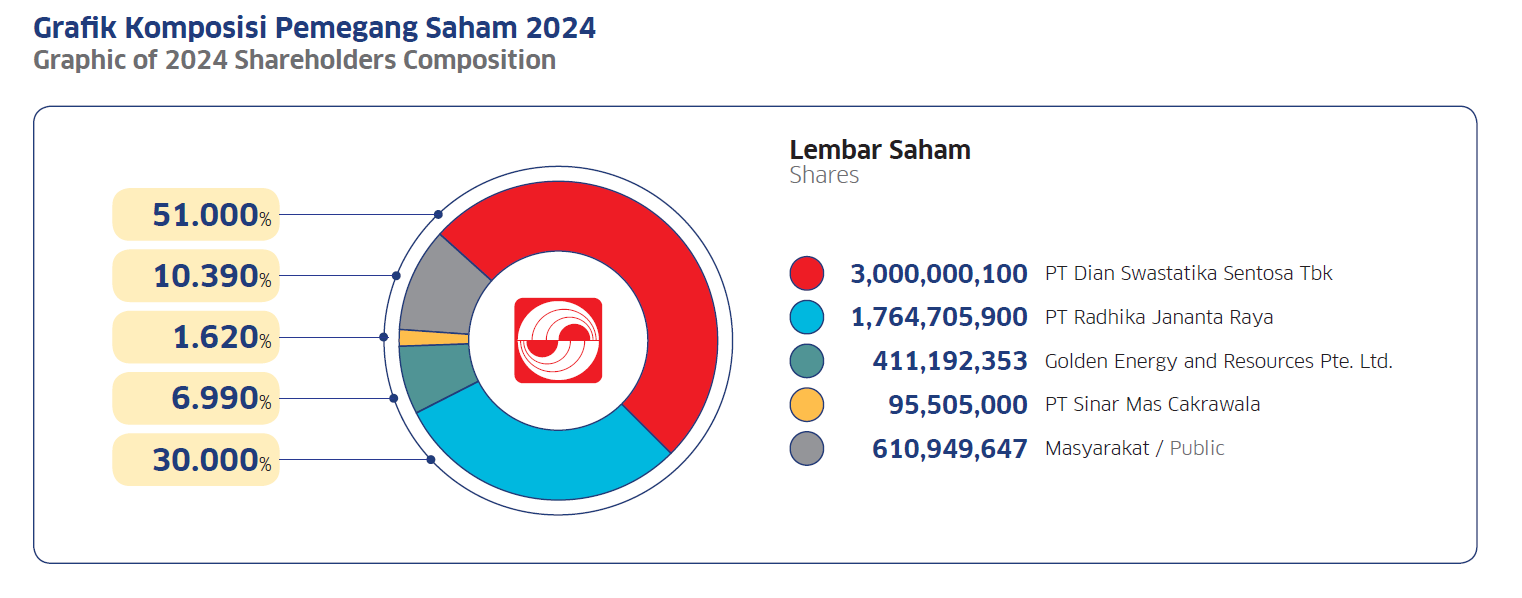This screenshot has width=1522, height=598.
Task: Click the 30.000% percentage label
Action: (195, 460)
